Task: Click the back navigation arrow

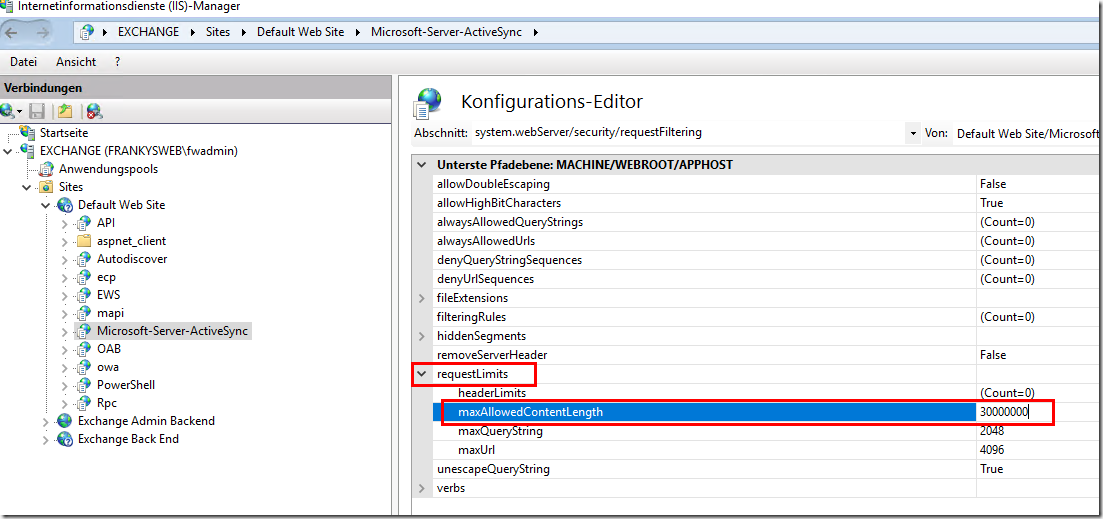Action: [x=12, y=32]
